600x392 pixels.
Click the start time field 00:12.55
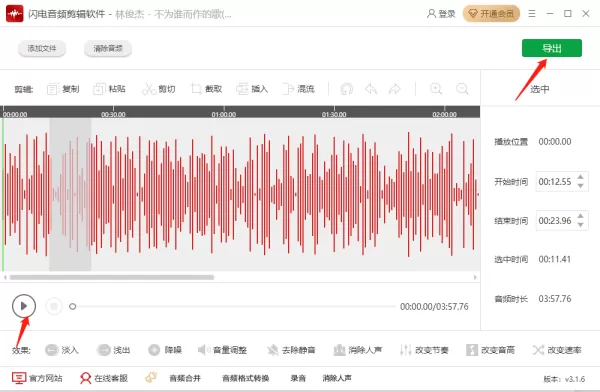tap(555, 181)
